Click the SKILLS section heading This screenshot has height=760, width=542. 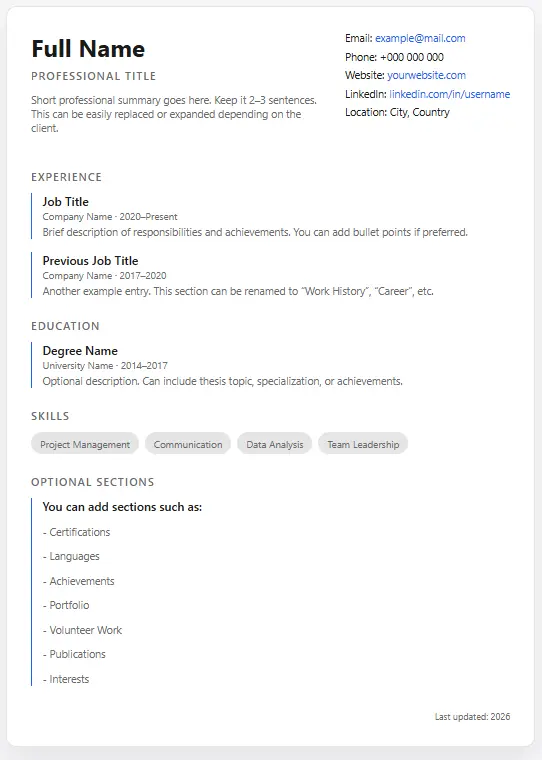[x=50, y=416]
